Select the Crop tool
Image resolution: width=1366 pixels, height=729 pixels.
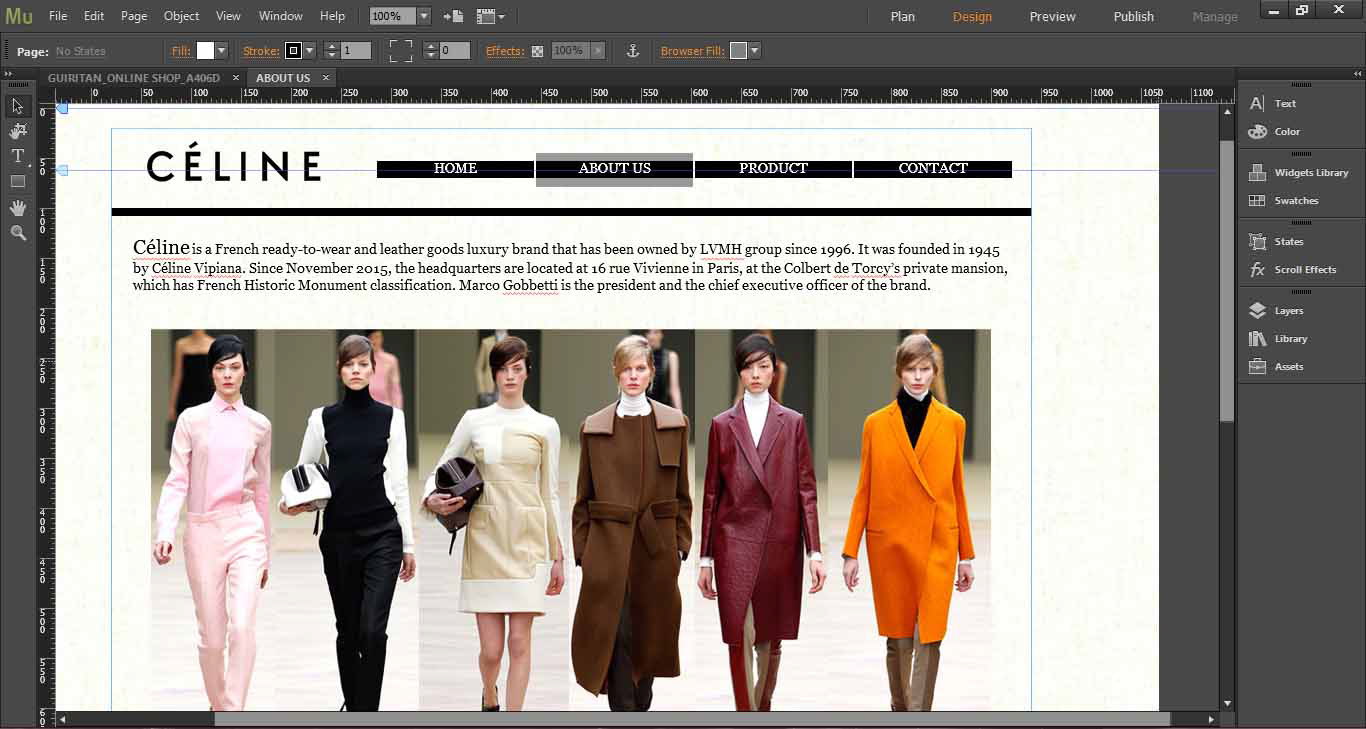point(17,131)
